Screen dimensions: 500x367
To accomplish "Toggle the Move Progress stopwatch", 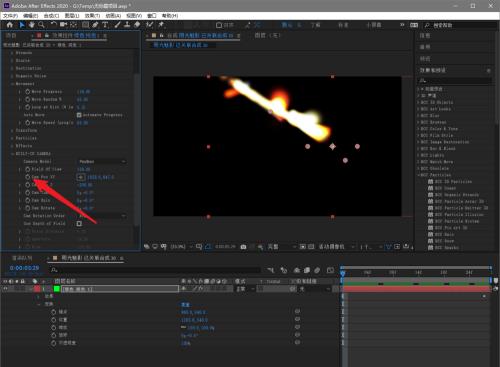I will pyautogui.click(x=28, y=91).
